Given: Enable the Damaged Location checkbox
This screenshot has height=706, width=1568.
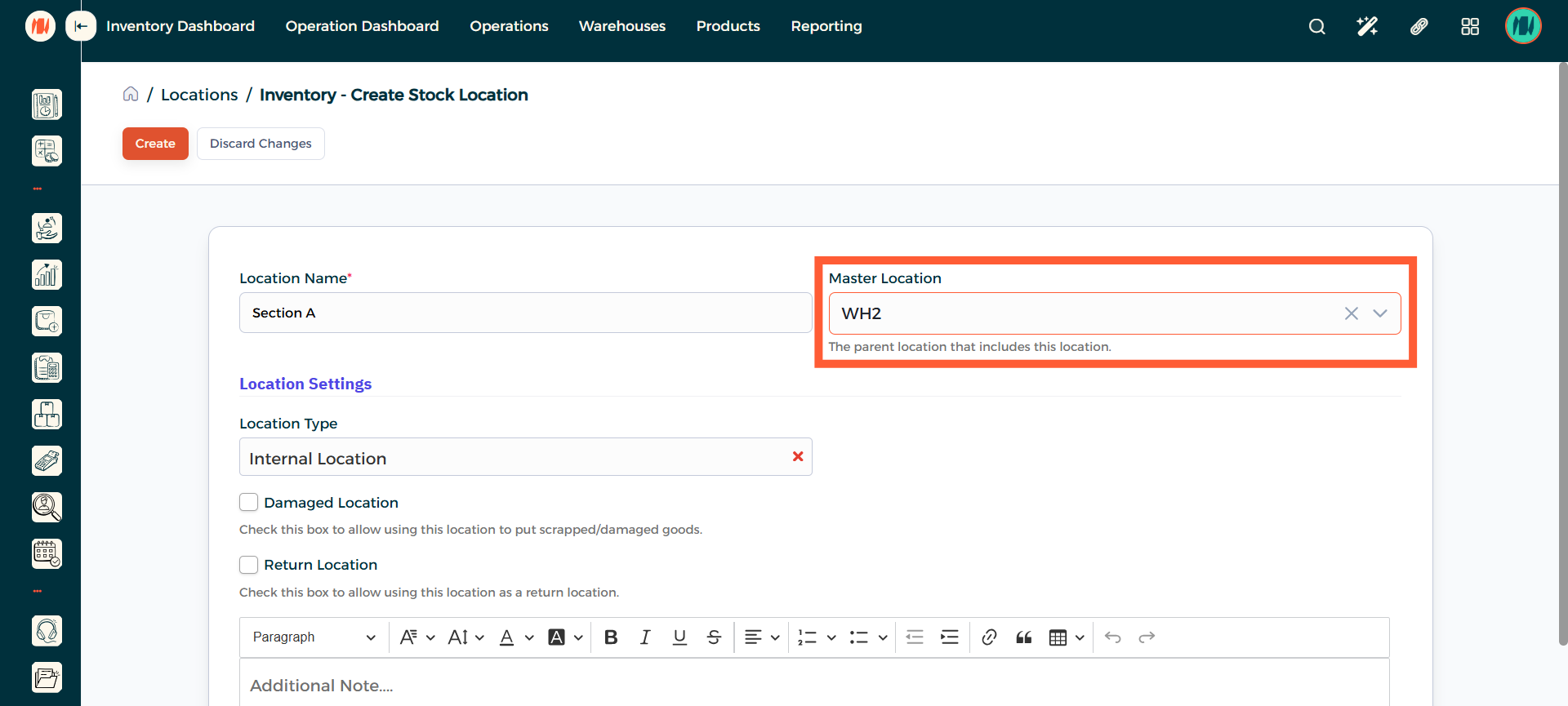Looking at the screenshot, I should [249, 502].
